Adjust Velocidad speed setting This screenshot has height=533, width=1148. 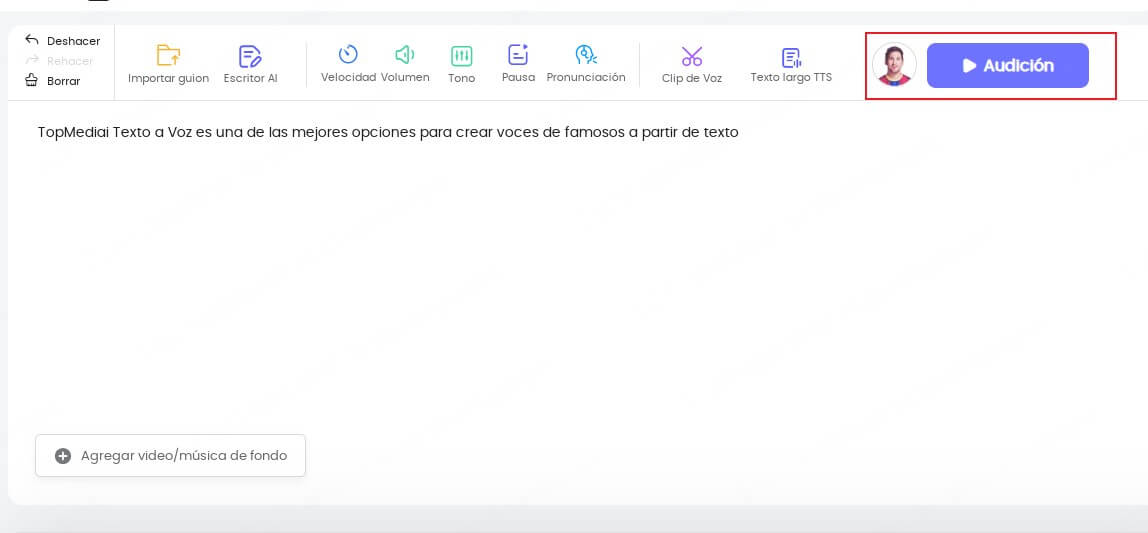pos(348,64)
